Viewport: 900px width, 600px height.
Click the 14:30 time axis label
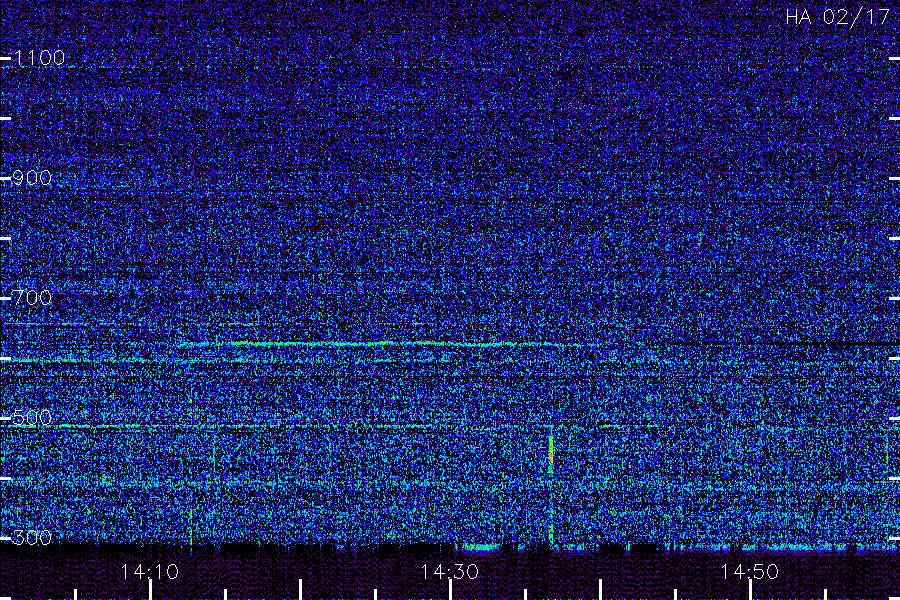[x=449, y=572]
